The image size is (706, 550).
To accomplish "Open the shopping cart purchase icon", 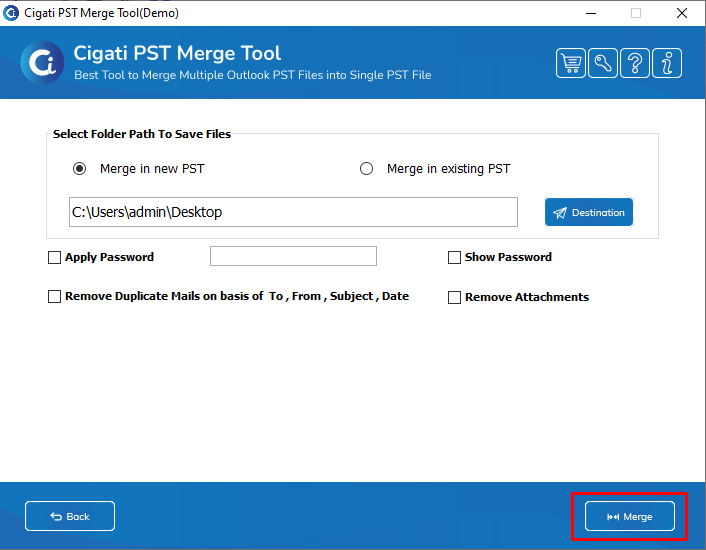I will pyautogui.click(x=570, y=63).
